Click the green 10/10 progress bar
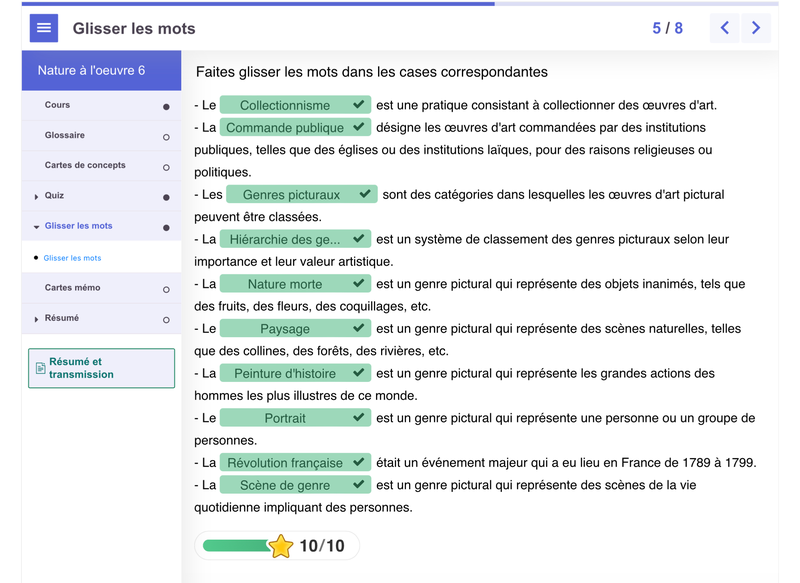Viewport: 800px width, 583px height. click(x=236, y=546)
